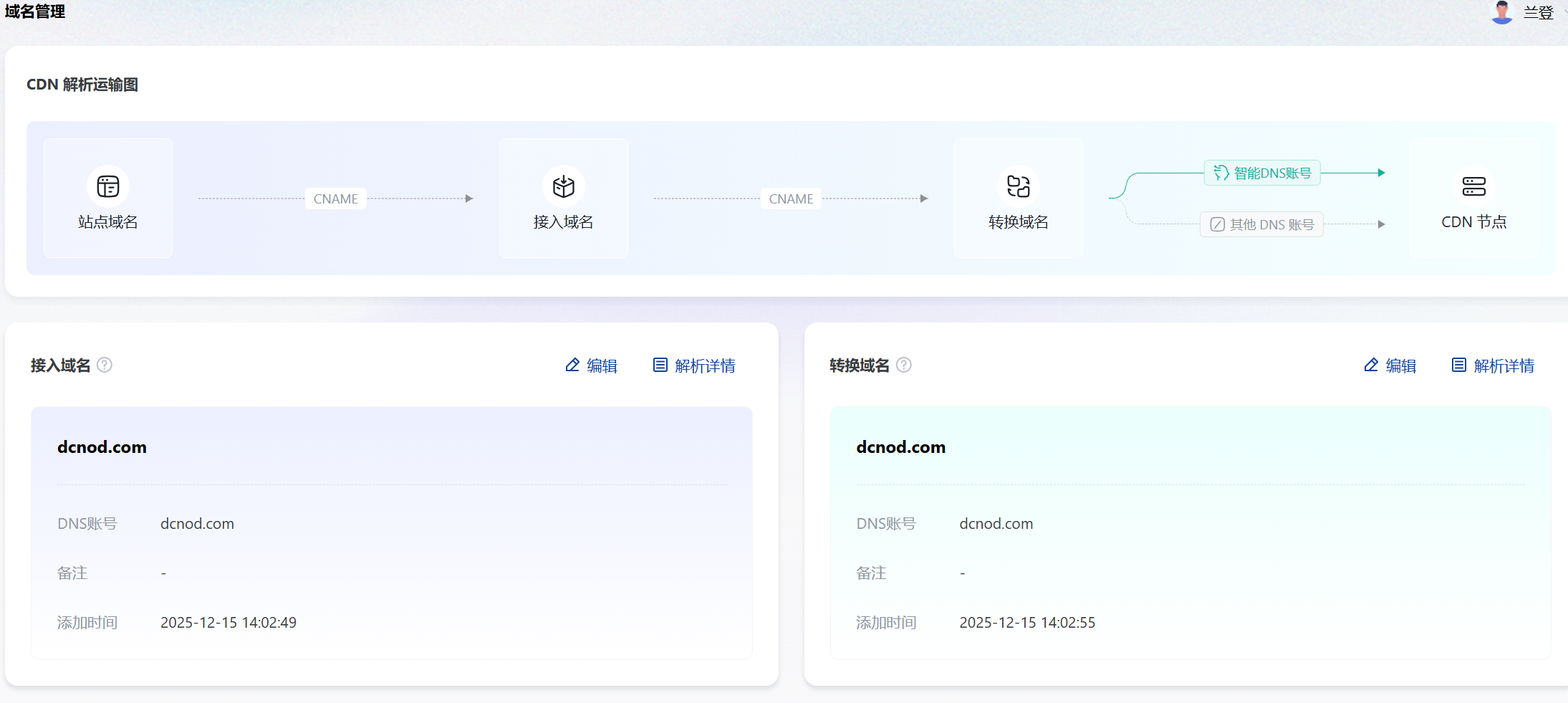1568x703 pixels.
Task: Select the 智能DNS账号 branch tag
Action: click(1262, 173)
